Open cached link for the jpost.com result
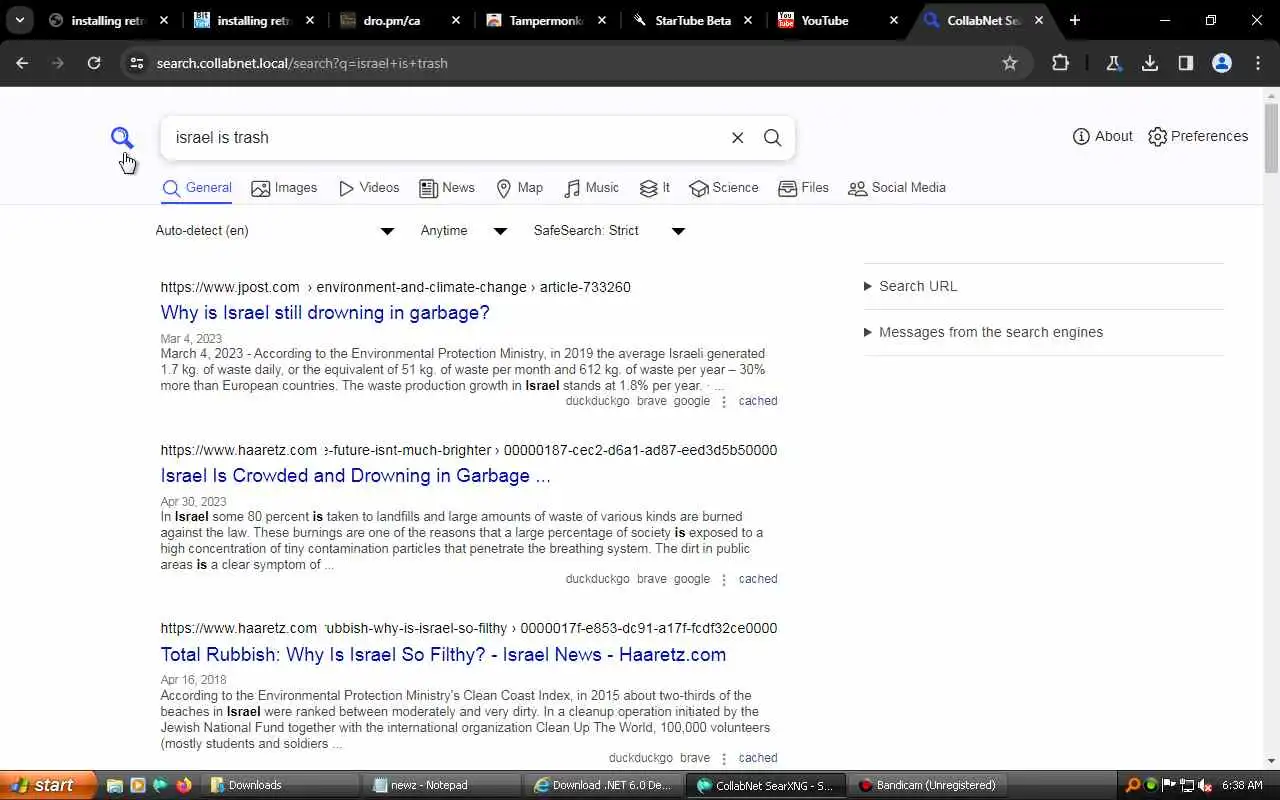 pos(758,401)
